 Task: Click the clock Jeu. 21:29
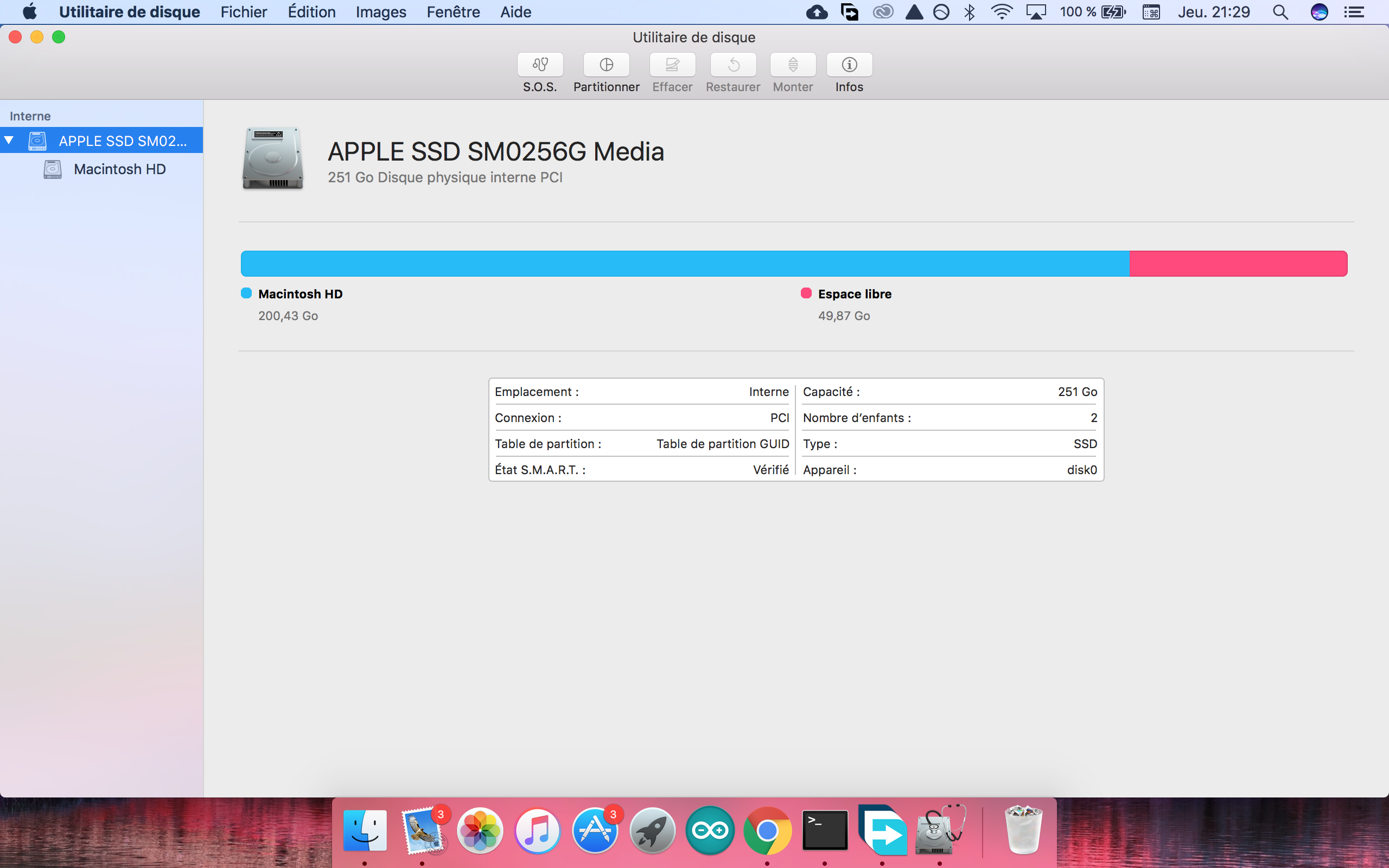[x=1213, y=11]
